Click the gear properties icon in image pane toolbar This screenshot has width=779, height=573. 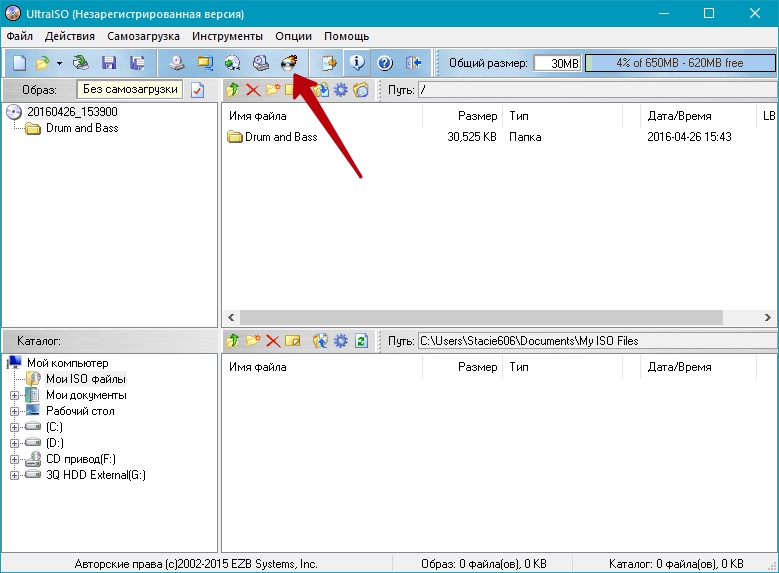[x=340, y=90]
